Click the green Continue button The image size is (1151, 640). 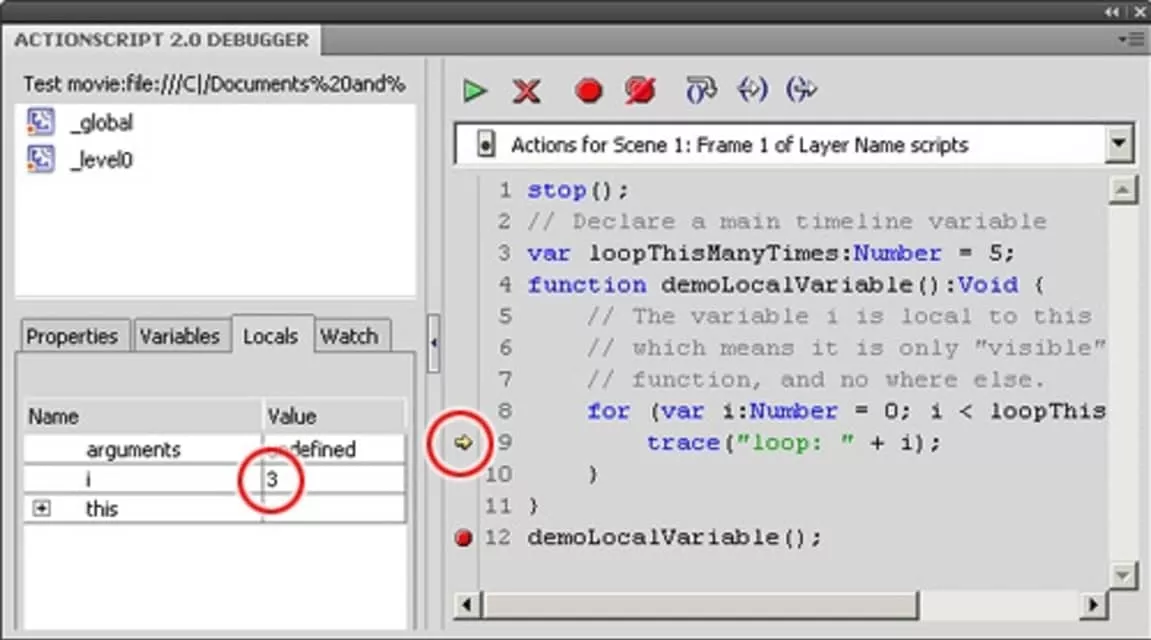coord(475,91)
